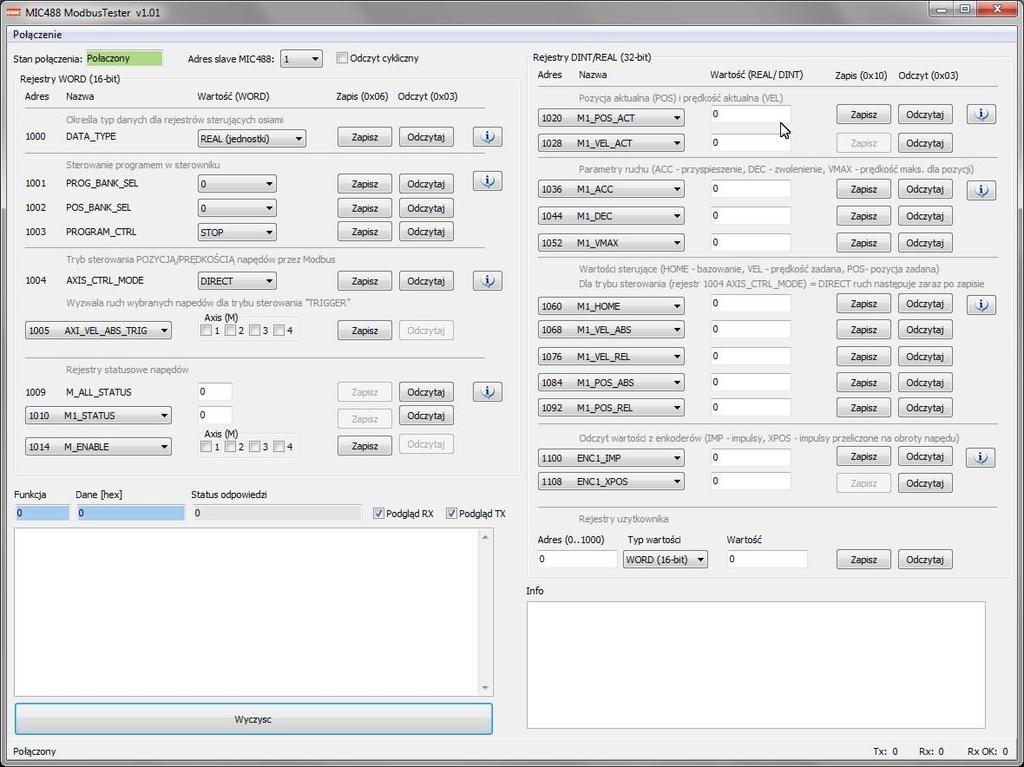The width and height of the screenshot is (1024, 767).
Task: Click the Dane [hex] input field
Action: (x=131, y=514)
